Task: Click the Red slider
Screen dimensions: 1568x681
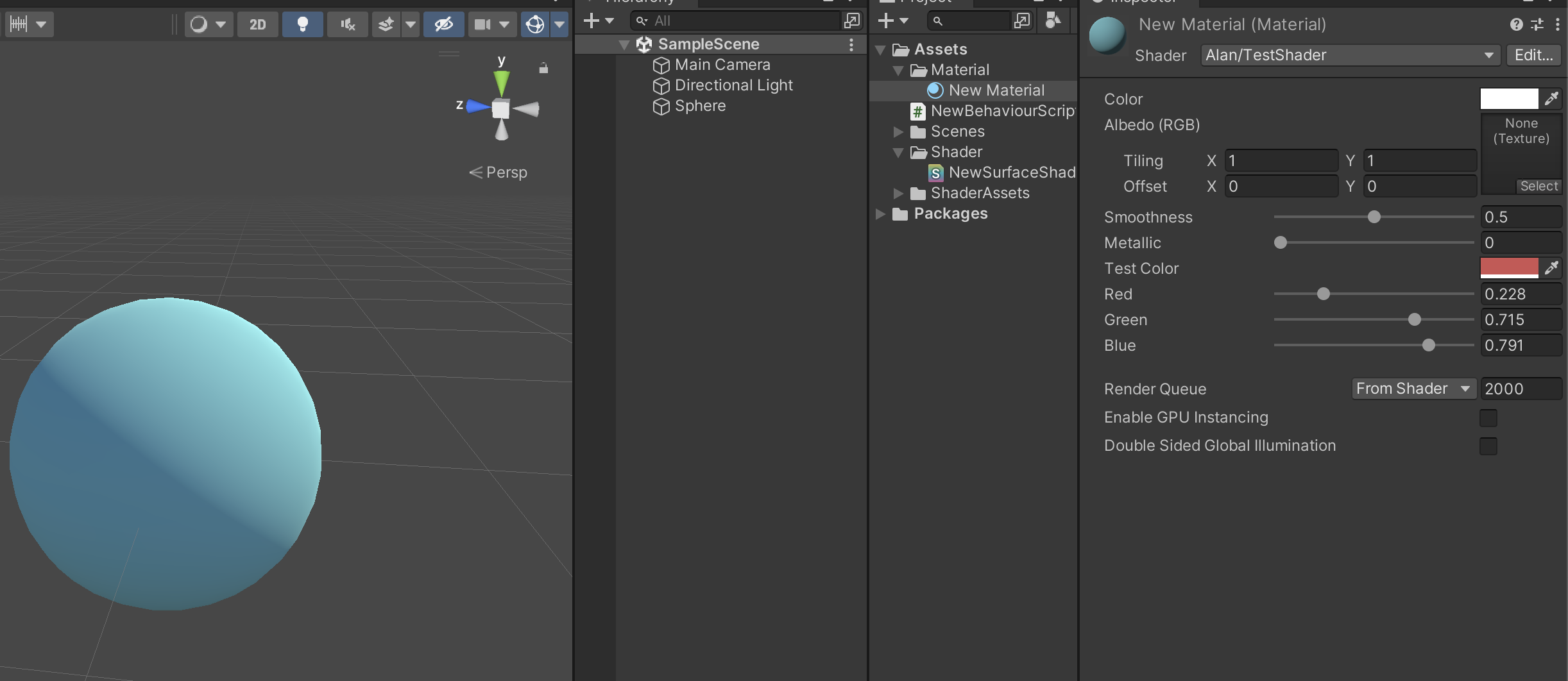Action: tap(1374, 294)
